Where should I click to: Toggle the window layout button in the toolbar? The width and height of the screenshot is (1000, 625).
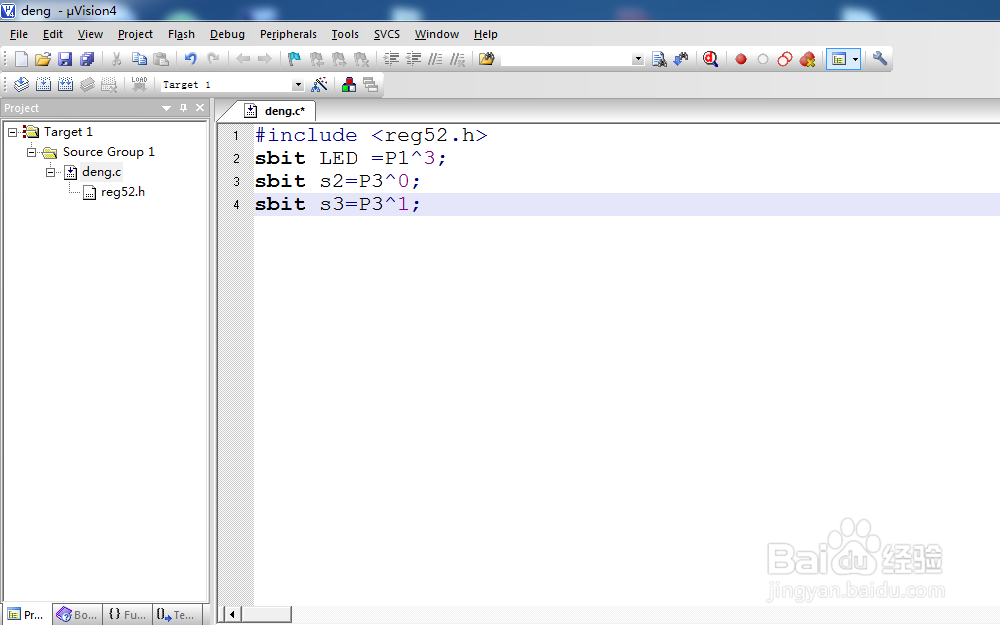point(839,59)
